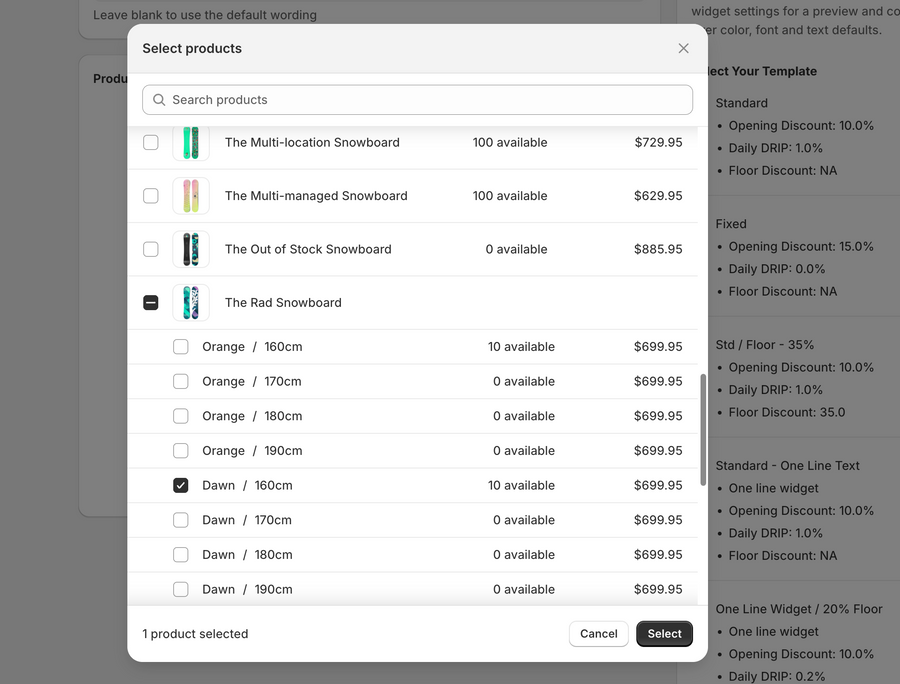Viewport: 900px width, 684px height.
Task: Click the product list scrollbar
Action: 702,430
